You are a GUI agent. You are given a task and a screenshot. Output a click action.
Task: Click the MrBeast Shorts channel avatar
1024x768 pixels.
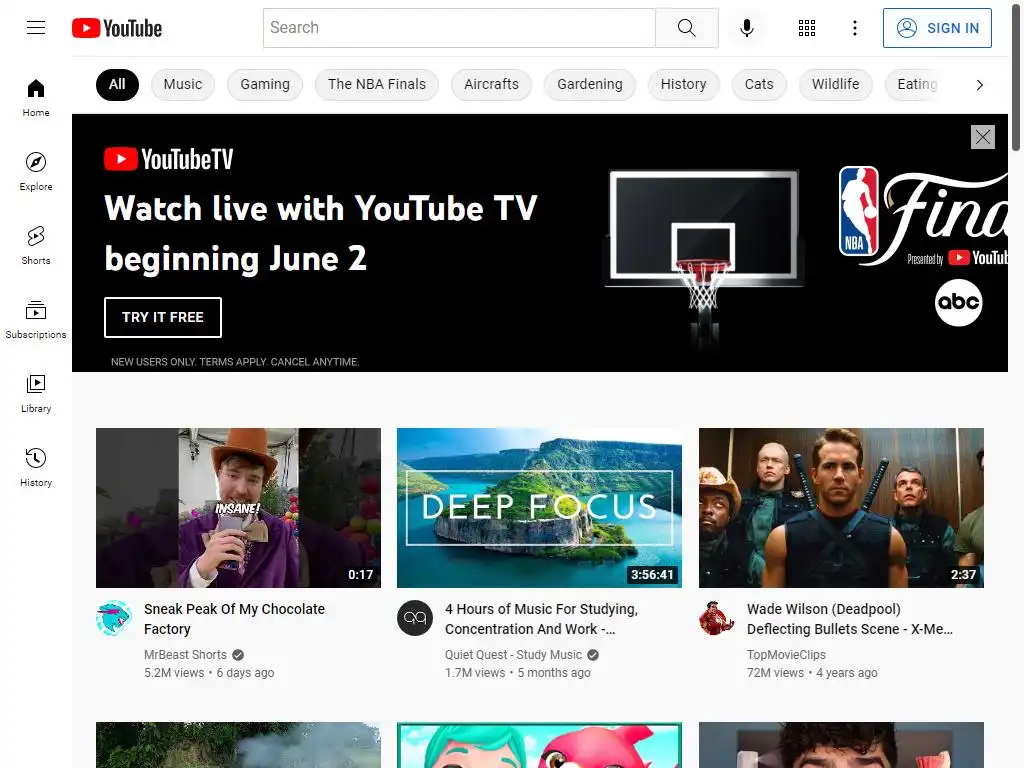coord(114,618)
